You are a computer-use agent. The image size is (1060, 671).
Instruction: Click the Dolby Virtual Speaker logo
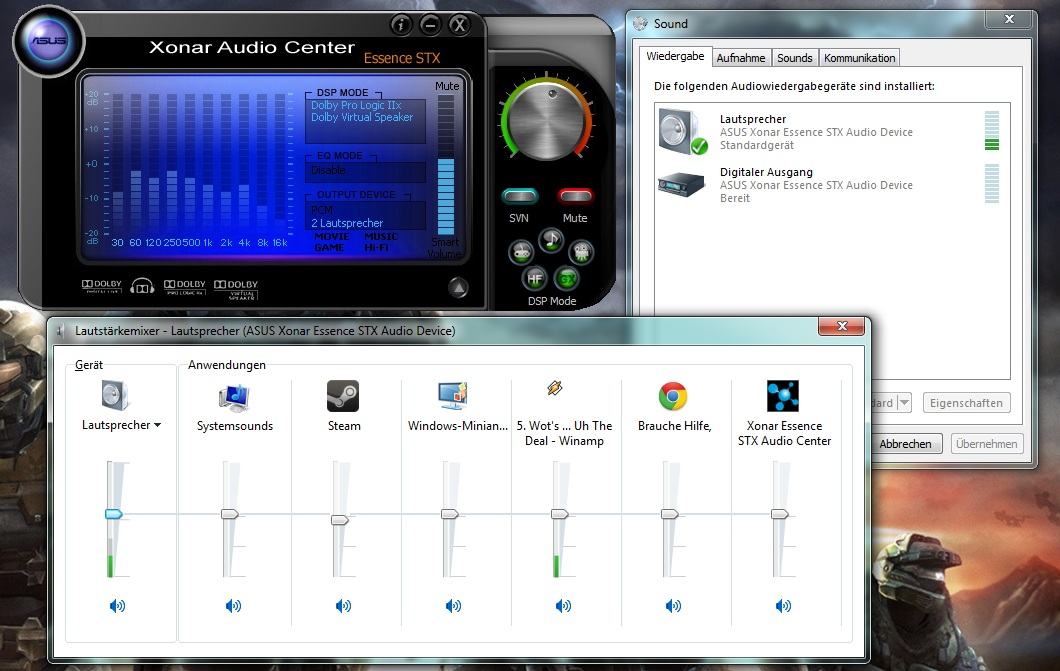[236, 289]
